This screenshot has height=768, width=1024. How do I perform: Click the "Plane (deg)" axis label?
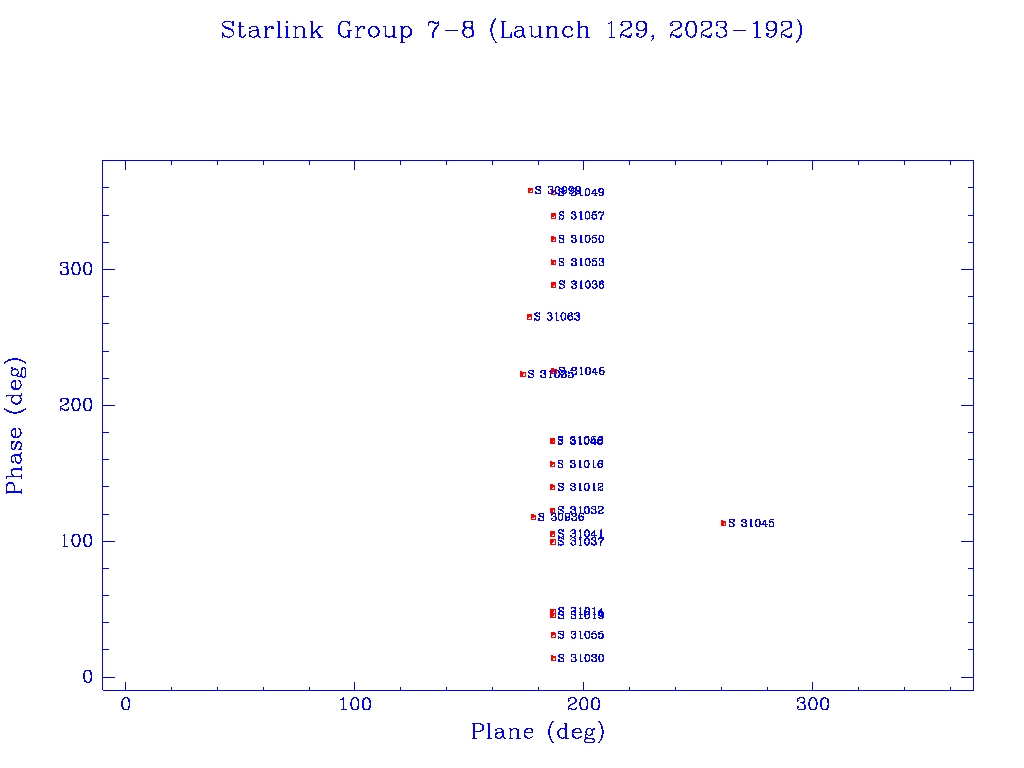(538, 732)
